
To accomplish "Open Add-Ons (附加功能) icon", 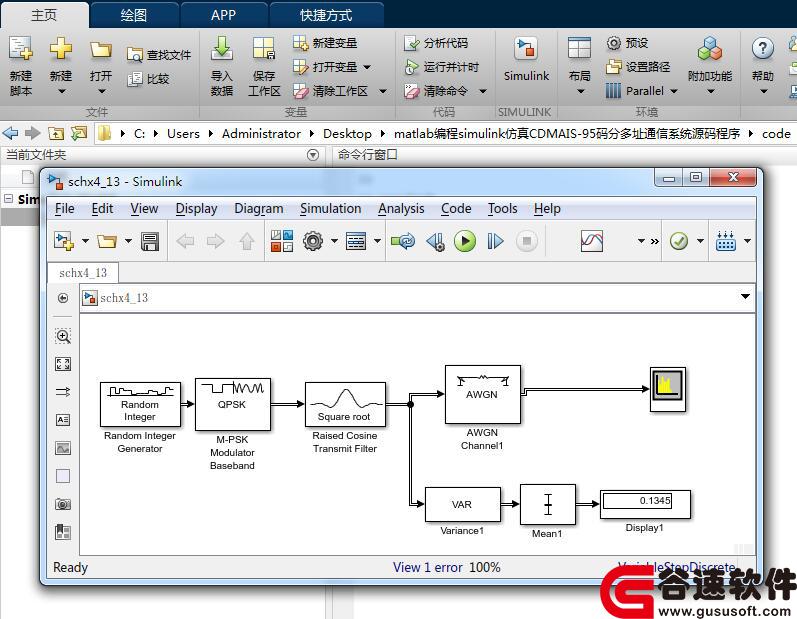I will coord(710,49).
